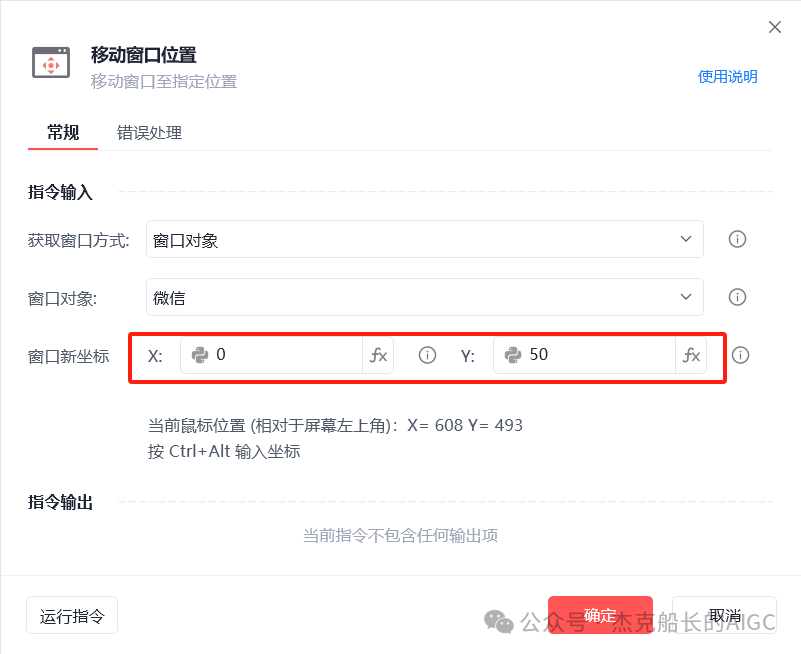Click the info icon beside 获取窗口方式
Screen dimensions: 801x654
pyautogui.click(x=737, y=239)
